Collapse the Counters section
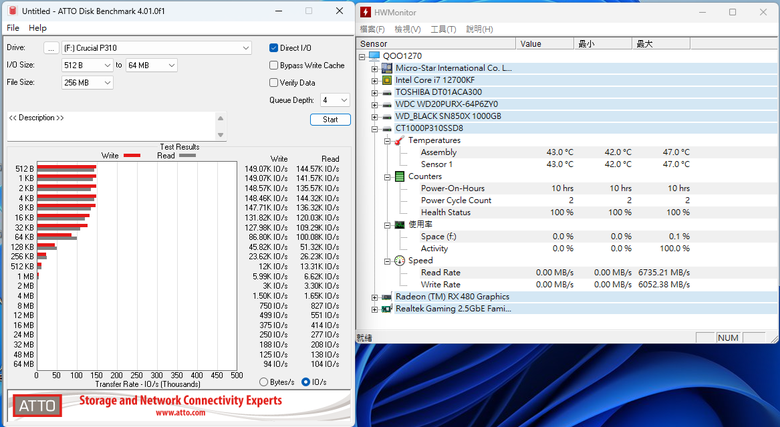780x427 pixels. [x=387, y=177]
